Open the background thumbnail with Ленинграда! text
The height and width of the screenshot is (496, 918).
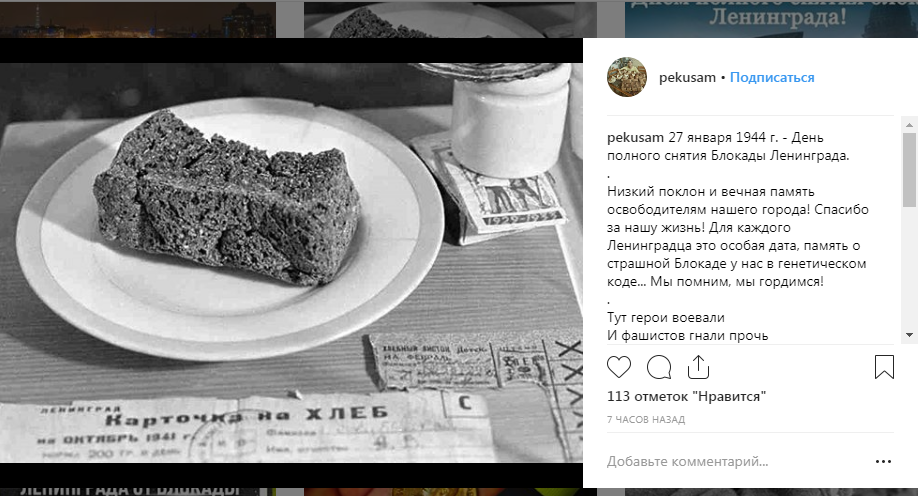click(x=771, y=19)
